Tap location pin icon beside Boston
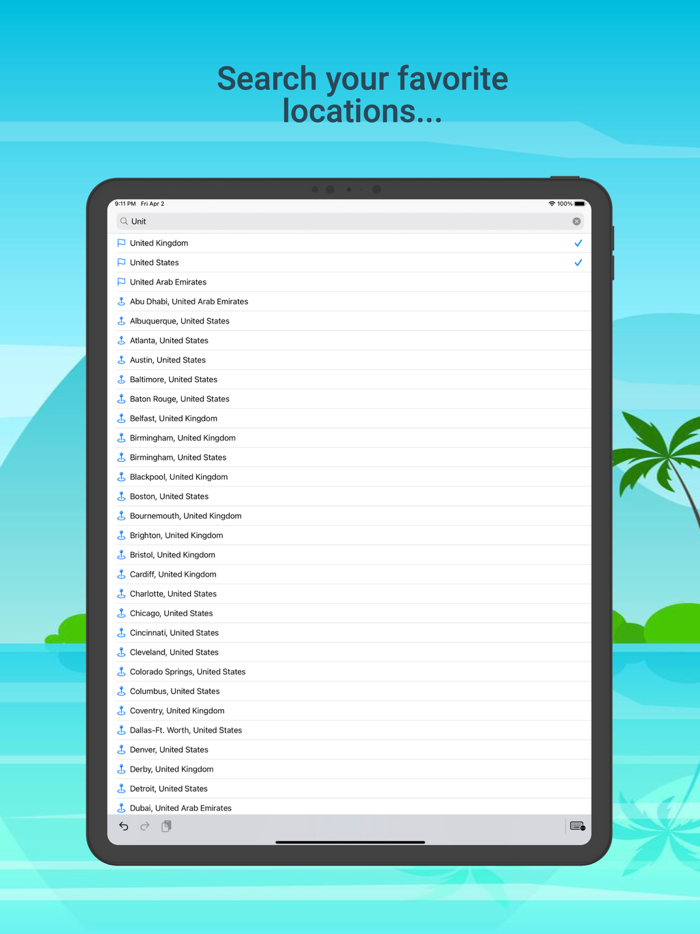 [x=121, y=496]
